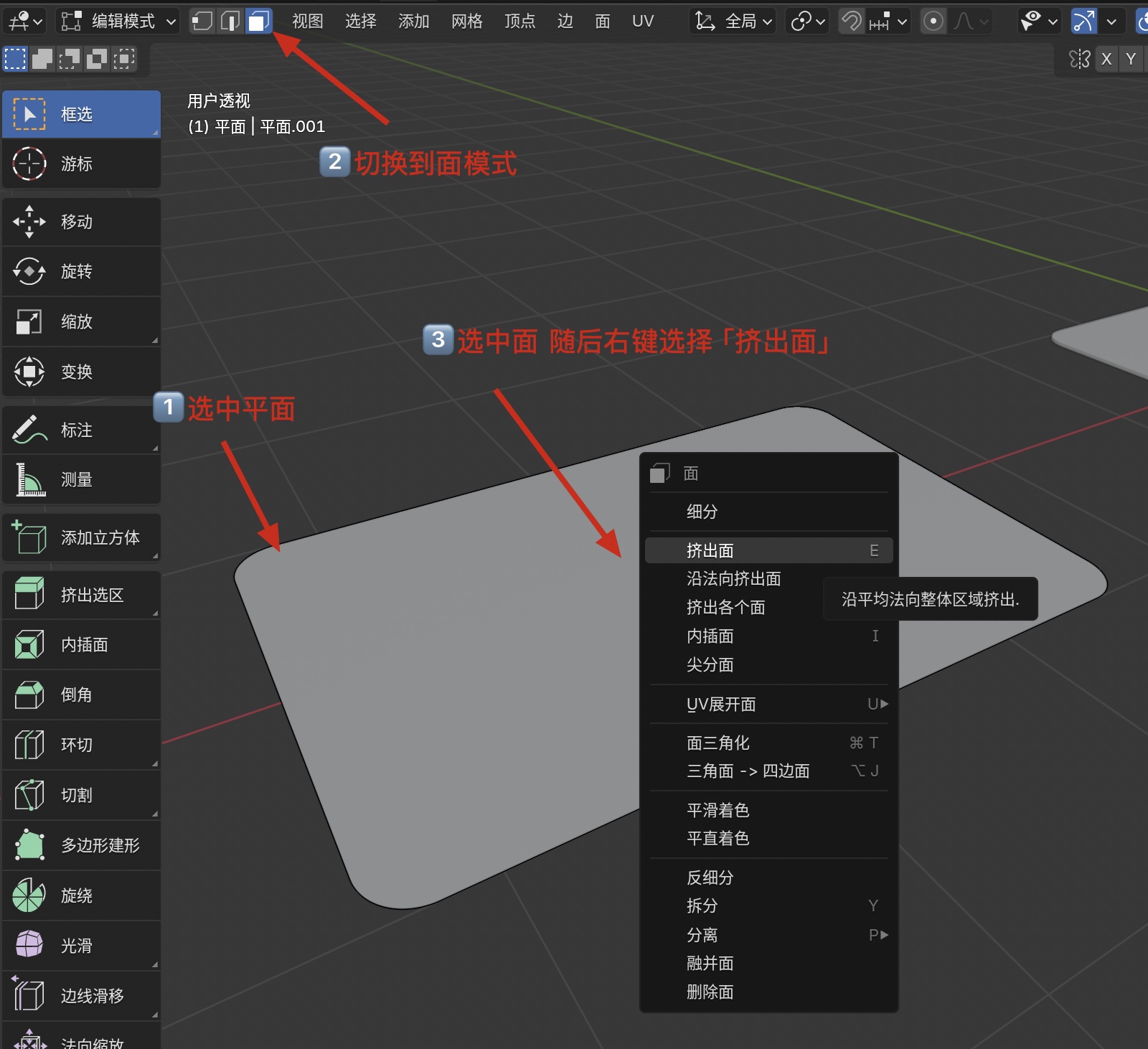Screen dimensions: 1148x1049
Task: Select the 游标 cursor tool
Action: point(81,164)
